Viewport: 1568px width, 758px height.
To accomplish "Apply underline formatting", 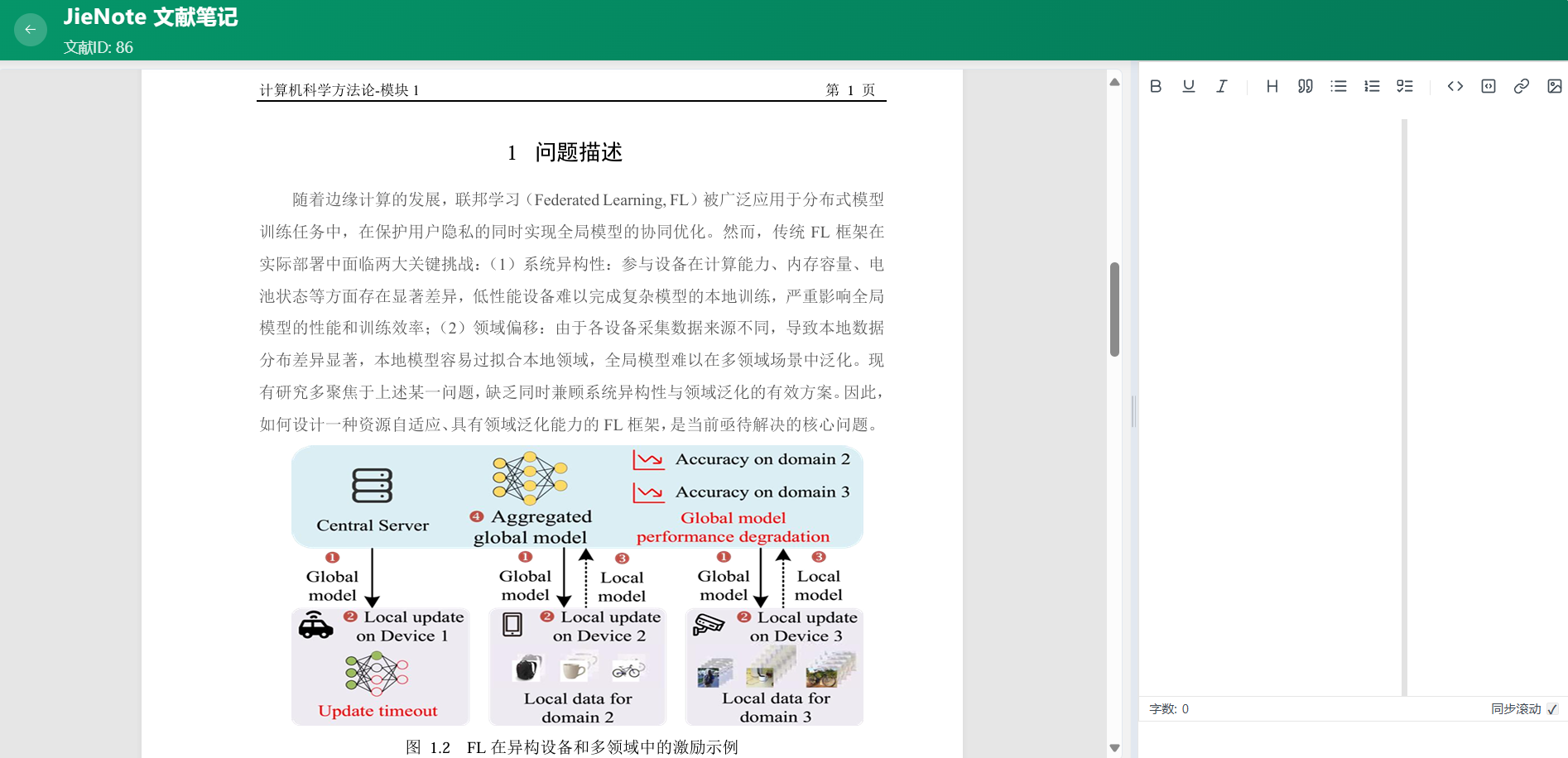I will tap(1189, 86).
